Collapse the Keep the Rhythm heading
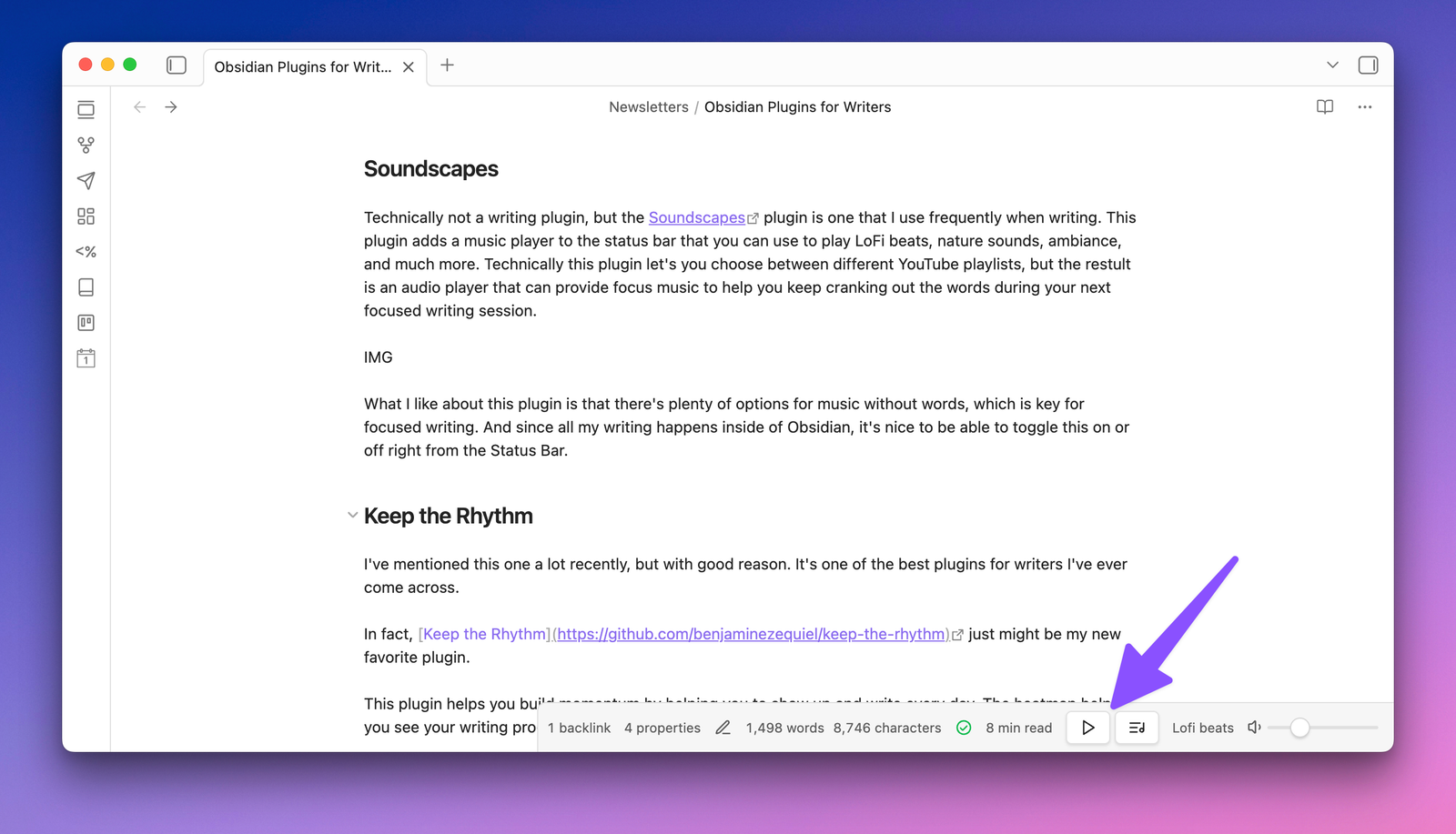The width and height of the screenshot is (1456, 834). point(352,515)
